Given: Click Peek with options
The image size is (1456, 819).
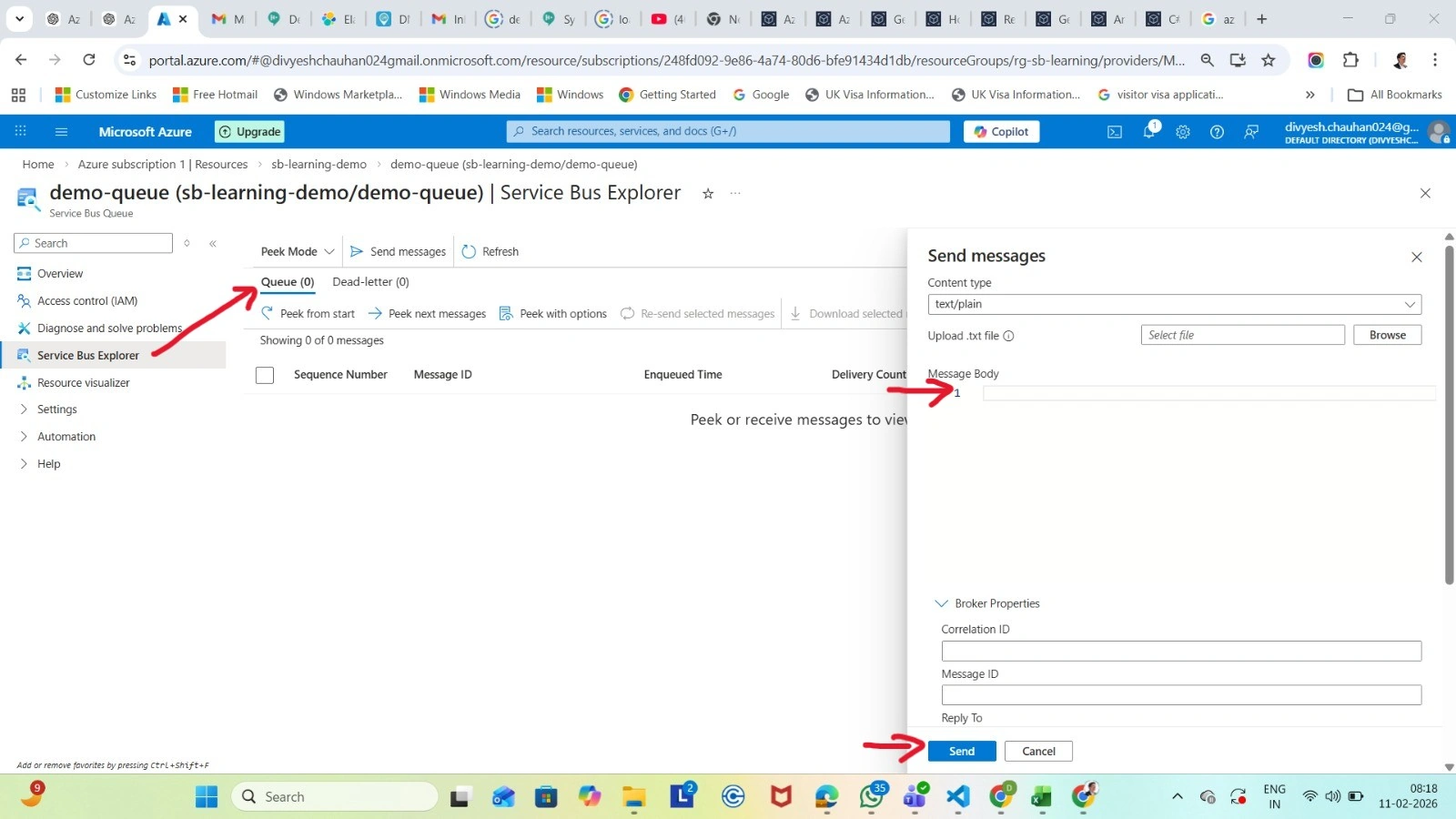Looking at the screenshot, I should point(553,314).
